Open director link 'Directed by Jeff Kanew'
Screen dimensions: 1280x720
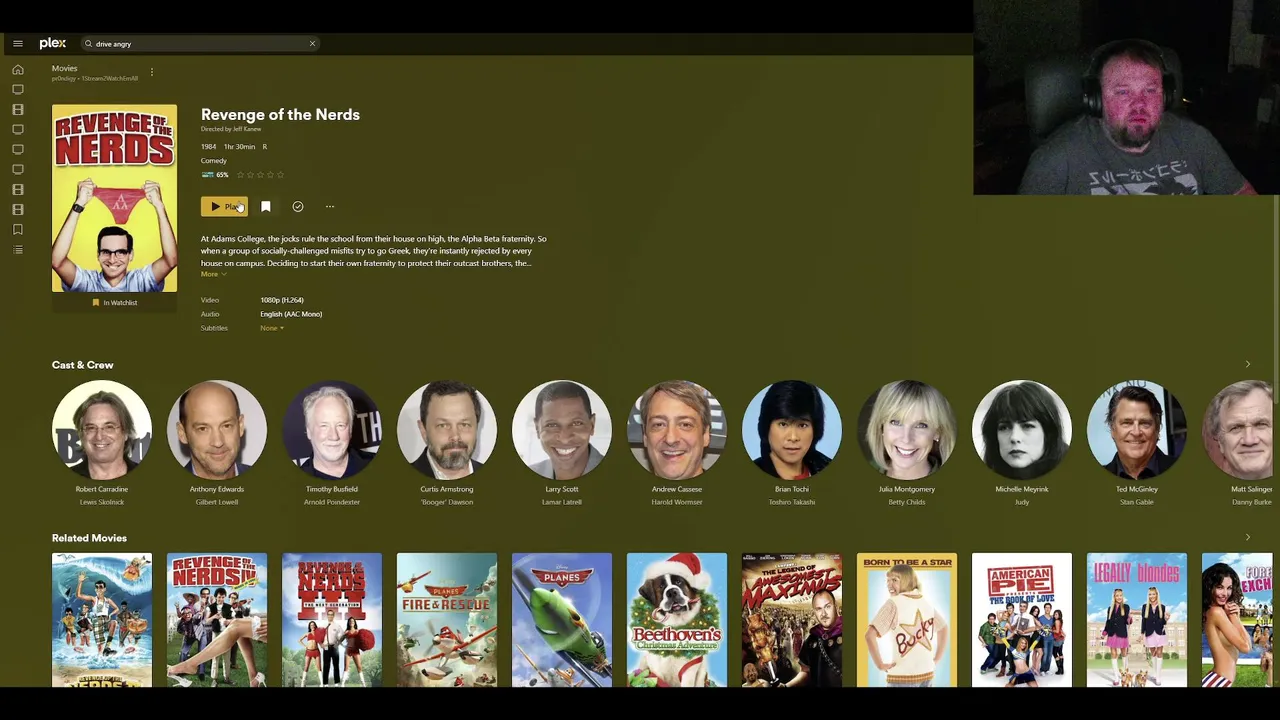coord(231,129)
